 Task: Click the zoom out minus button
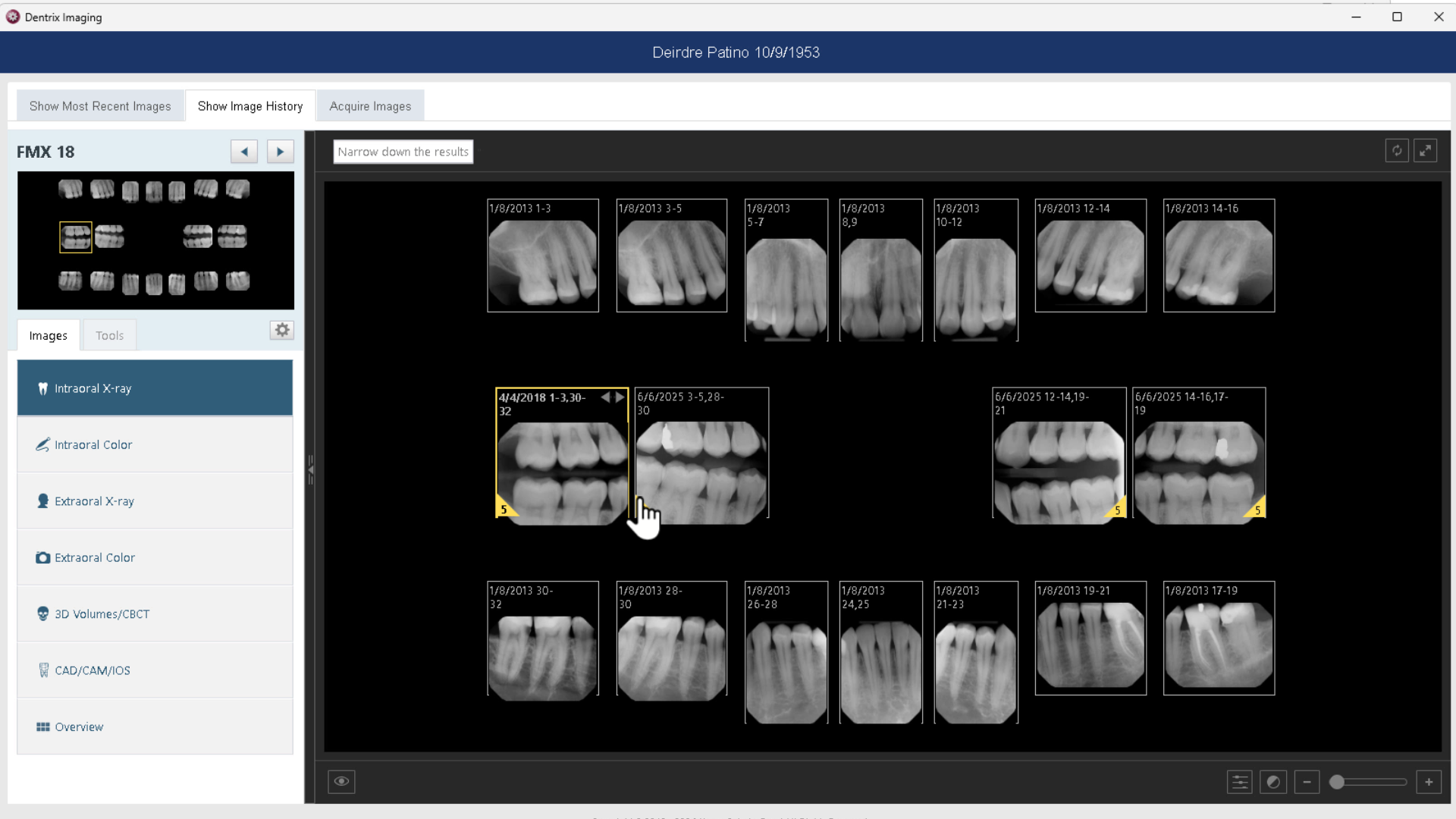tap(1307, 782)
